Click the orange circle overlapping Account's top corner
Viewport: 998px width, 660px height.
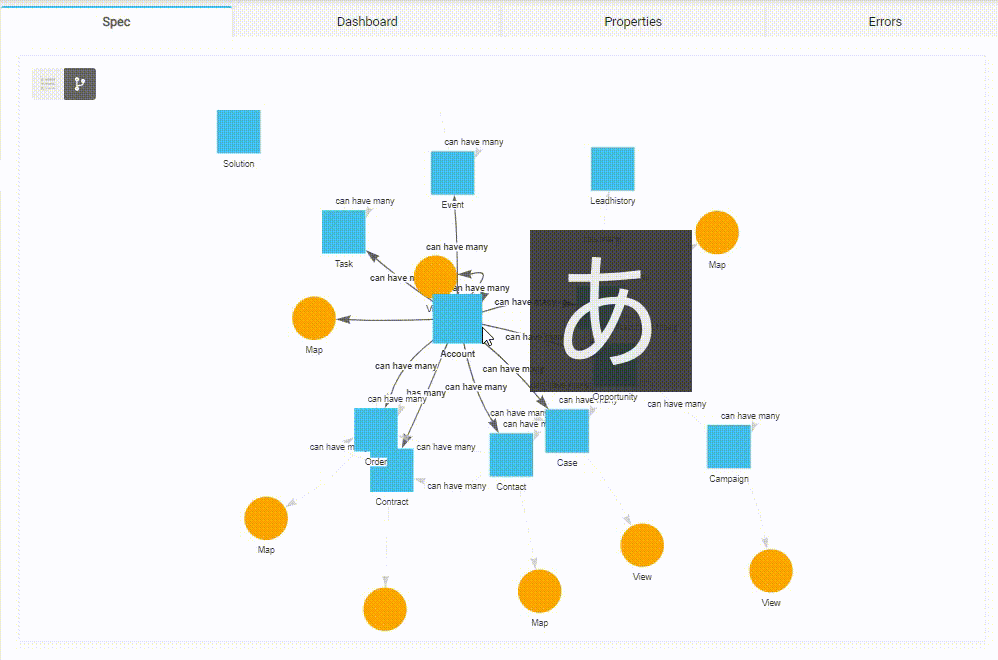[435, 276]
